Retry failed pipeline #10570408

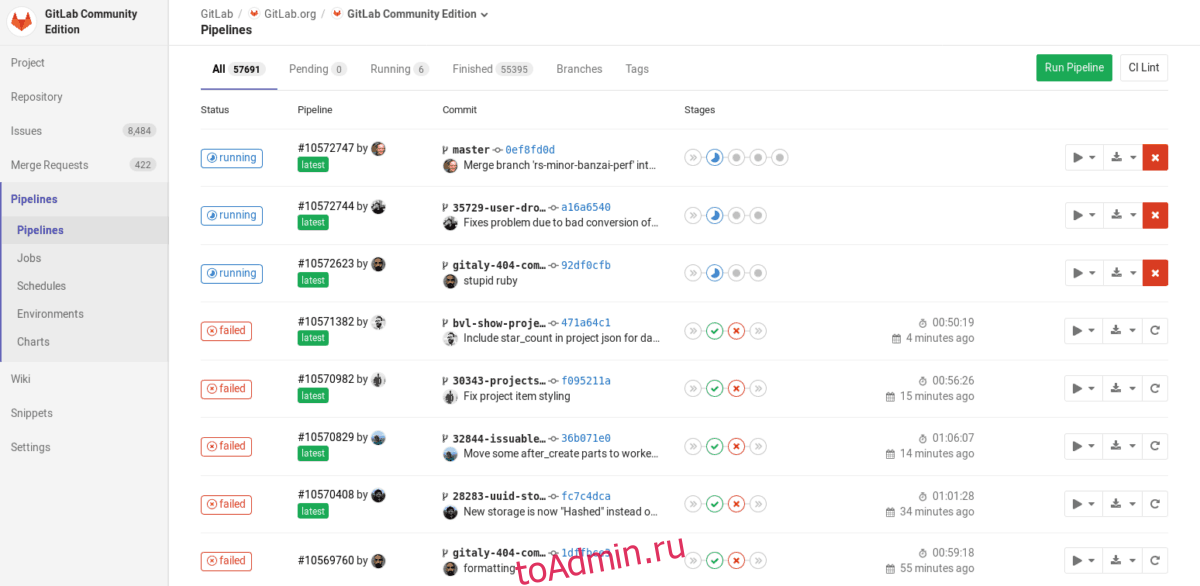tap(1155, 504)
